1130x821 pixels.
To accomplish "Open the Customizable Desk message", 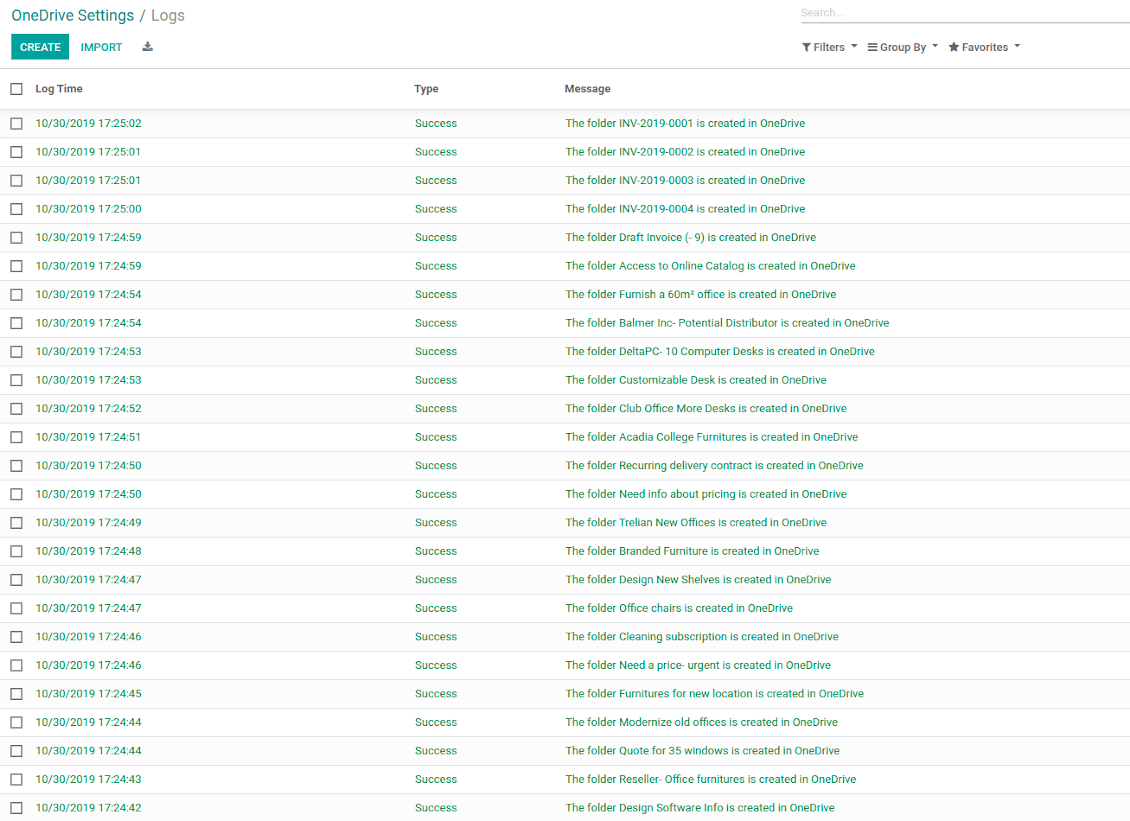I will coord(695,380).
